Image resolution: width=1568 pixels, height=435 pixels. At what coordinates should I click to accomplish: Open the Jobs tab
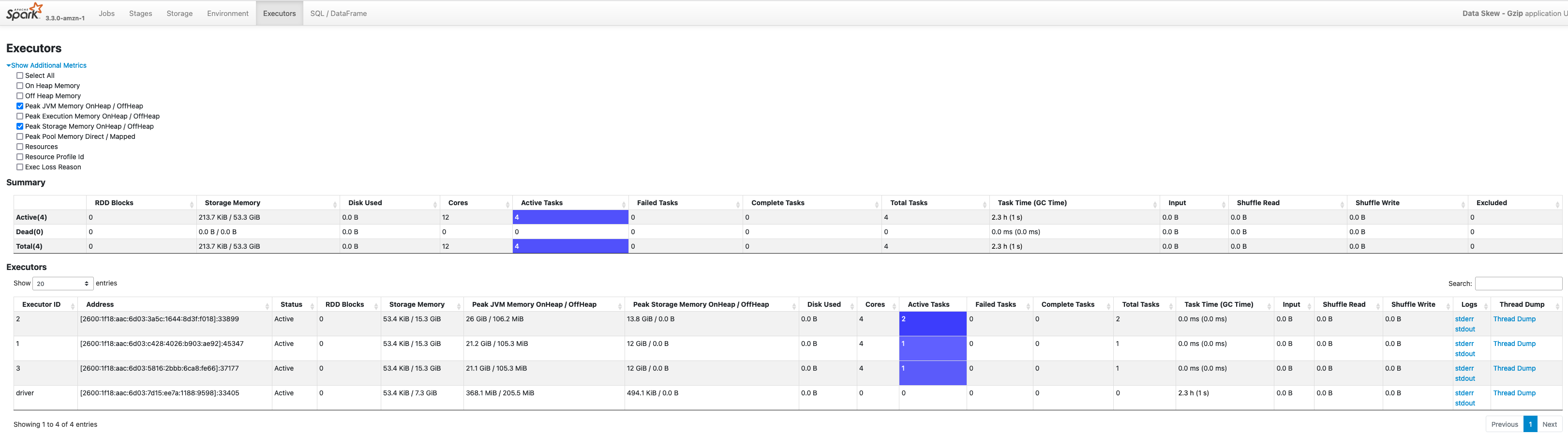pos(106,14)
